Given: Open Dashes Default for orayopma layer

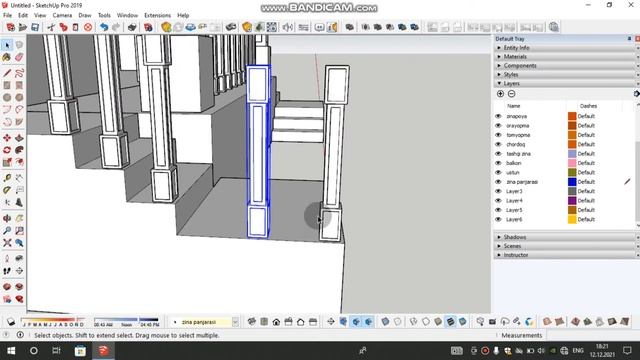Looking at the screenshot, I should (586, 126).
